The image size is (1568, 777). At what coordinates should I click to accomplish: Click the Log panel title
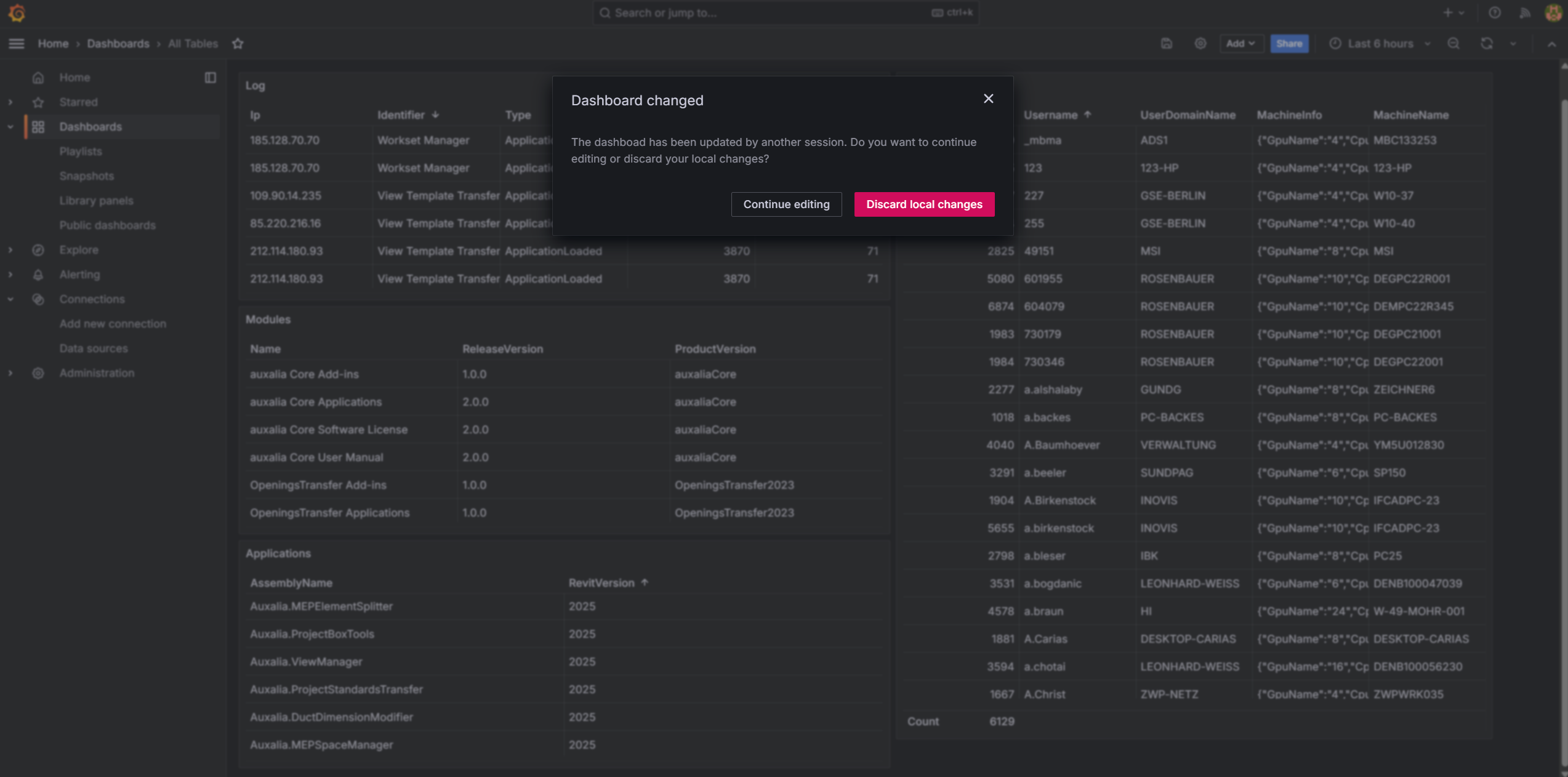click(255, 86)
